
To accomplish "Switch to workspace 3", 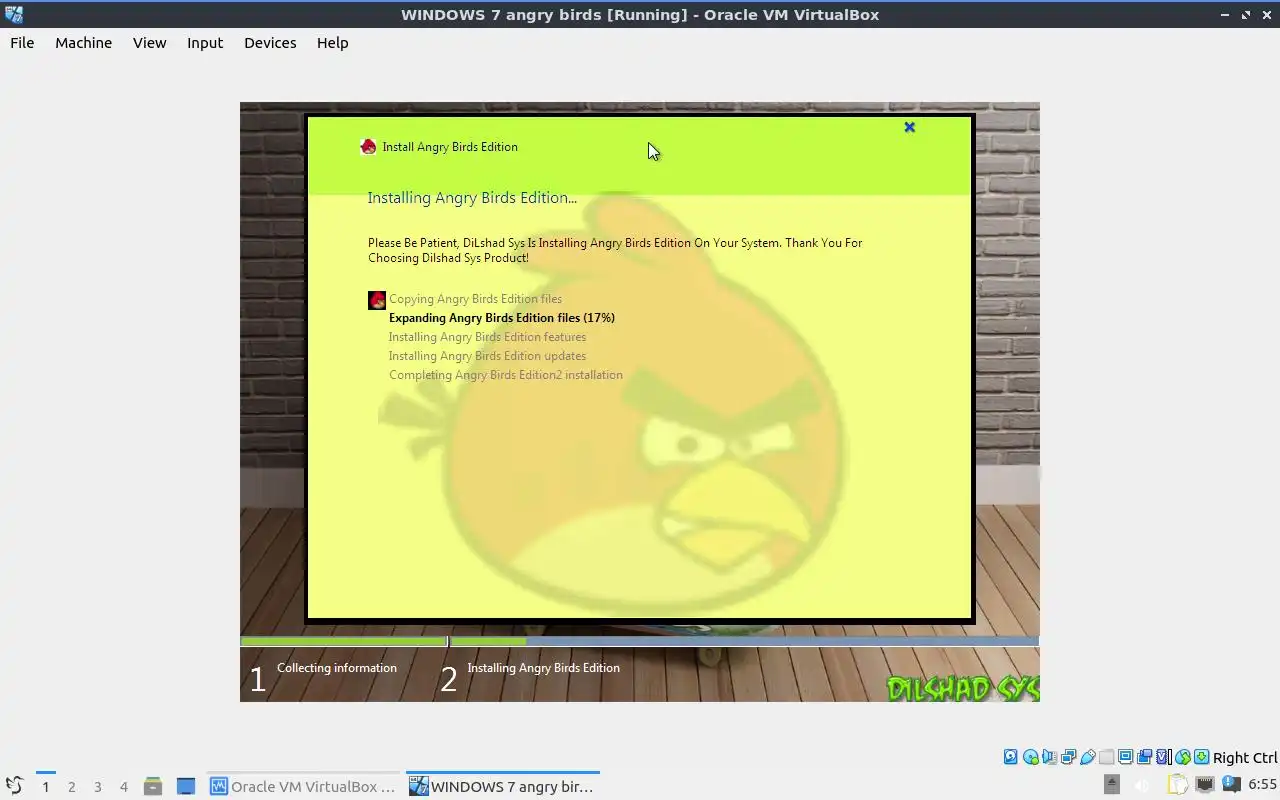I will (x=97, y=786).
